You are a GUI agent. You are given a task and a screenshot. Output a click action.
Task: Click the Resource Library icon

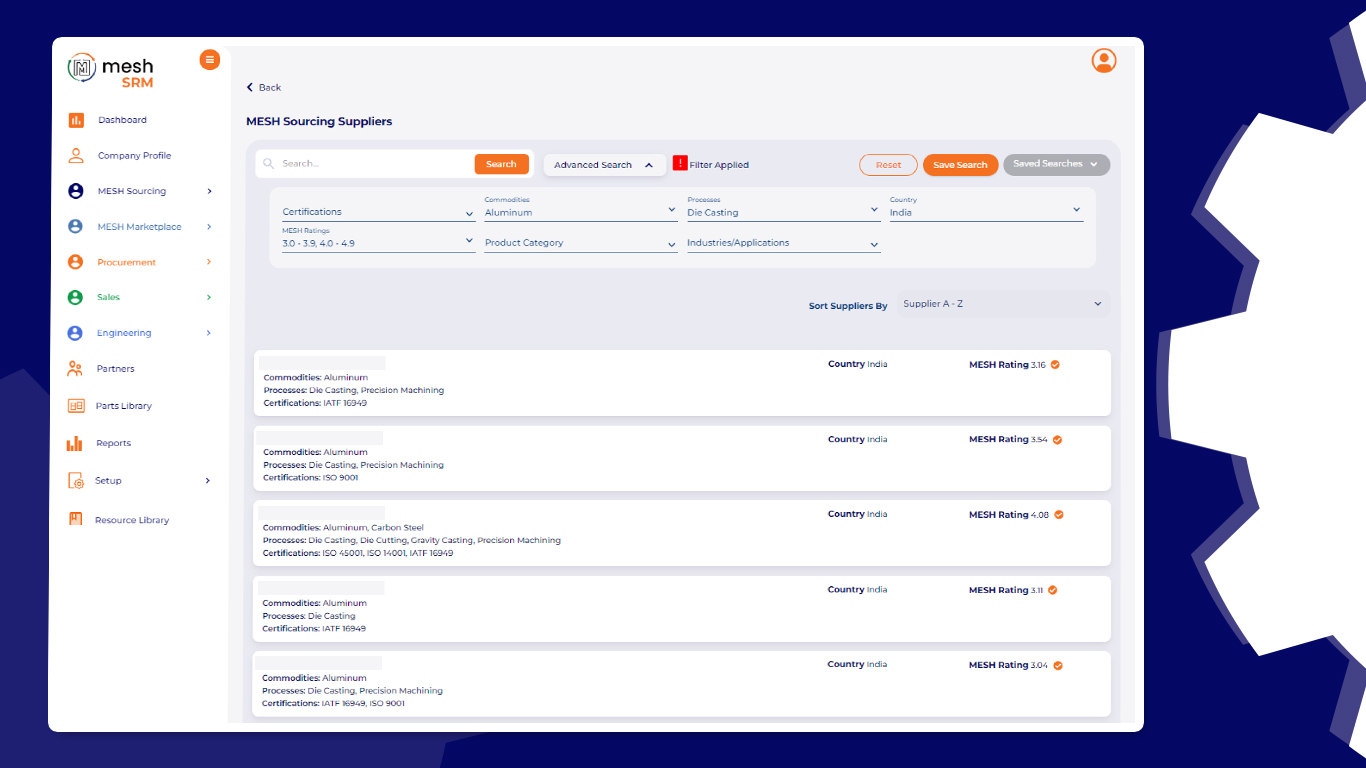point(75,519)
